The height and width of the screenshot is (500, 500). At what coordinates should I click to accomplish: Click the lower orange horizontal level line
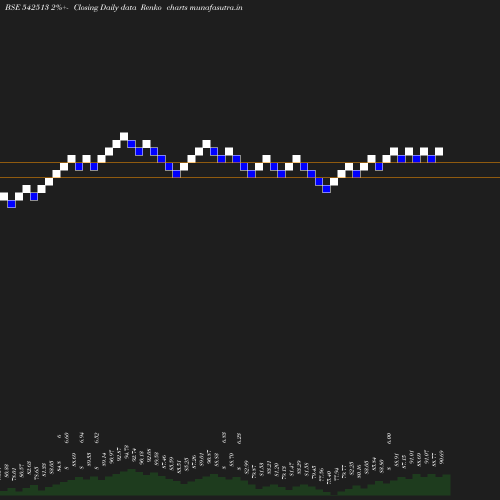pos(250,178)
